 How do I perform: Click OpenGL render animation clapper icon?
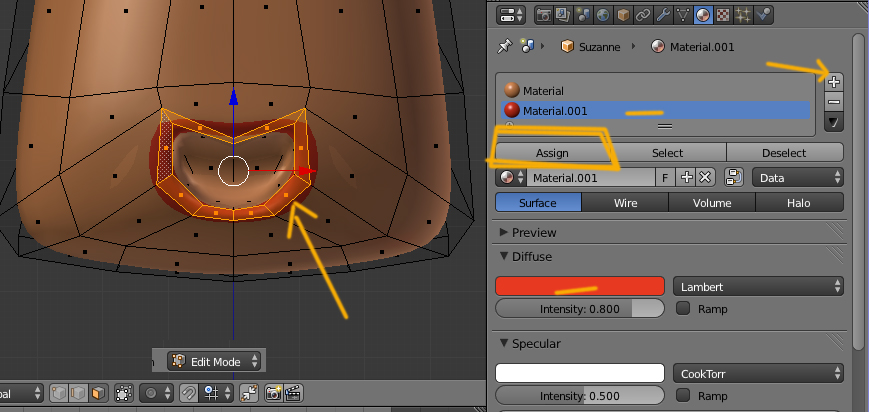point(293,394)
